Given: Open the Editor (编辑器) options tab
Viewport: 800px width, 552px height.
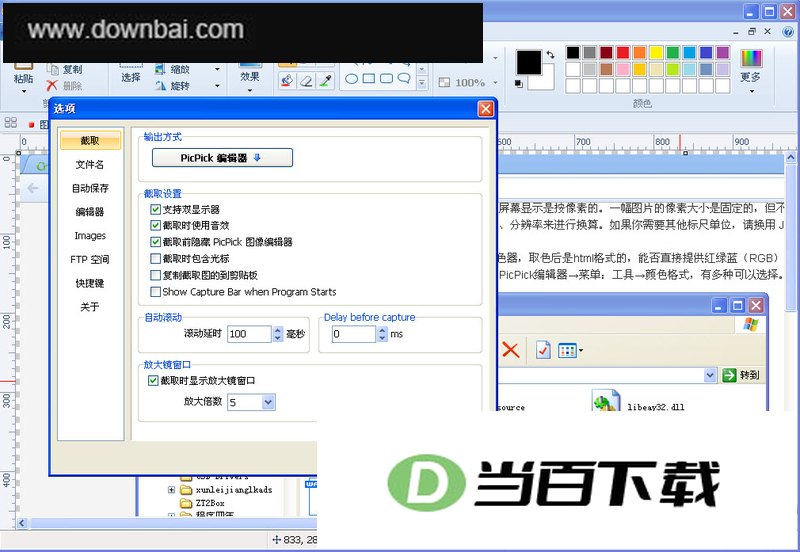Looking at the screenshot, I should [90, 212].
